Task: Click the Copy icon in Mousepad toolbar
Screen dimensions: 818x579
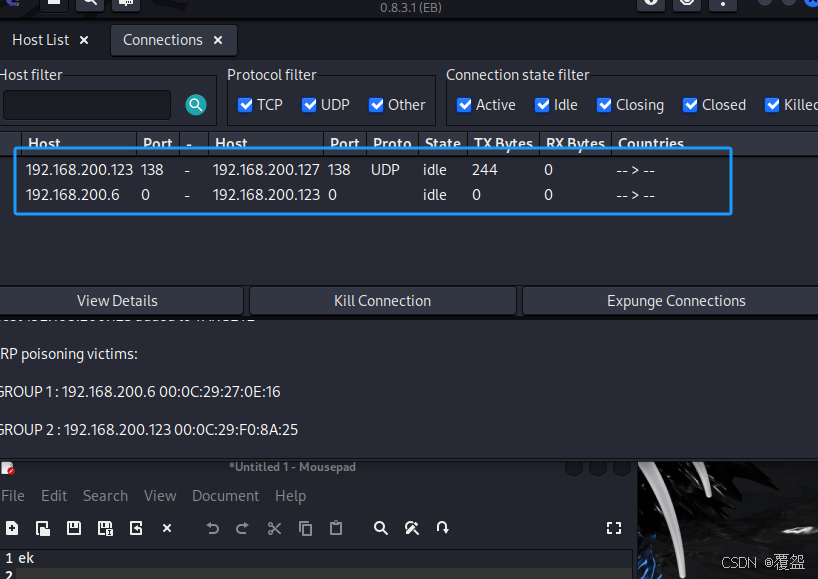Action: coord(305,528)
